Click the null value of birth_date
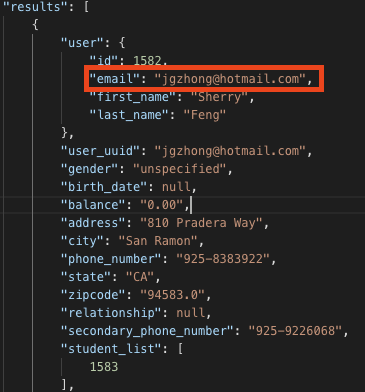The width and height of the screenshot is (365, 392). [x=176, y=187]
